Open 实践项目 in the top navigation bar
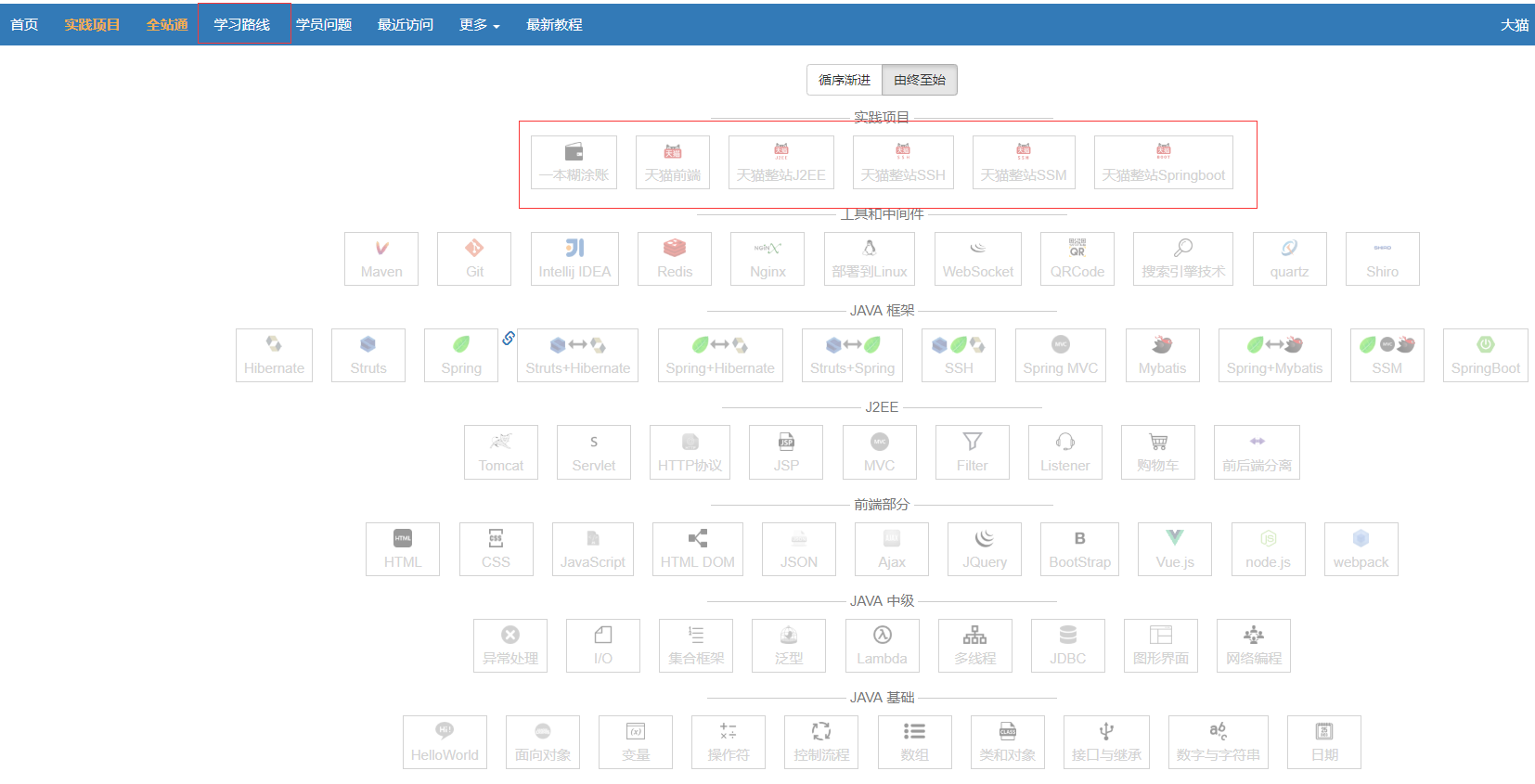 92,25
